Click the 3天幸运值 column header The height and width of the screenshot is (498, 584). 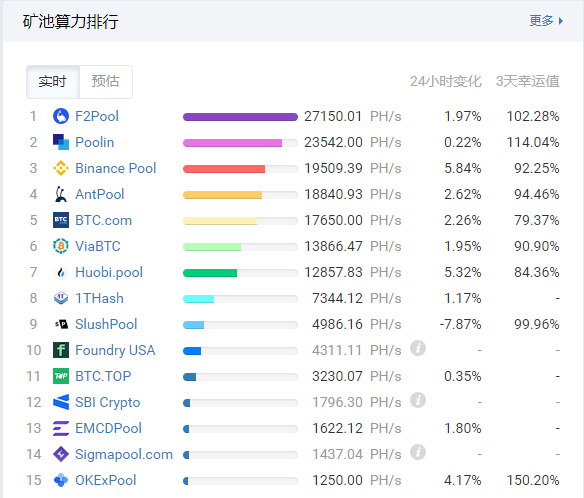[x=527, y=81]
